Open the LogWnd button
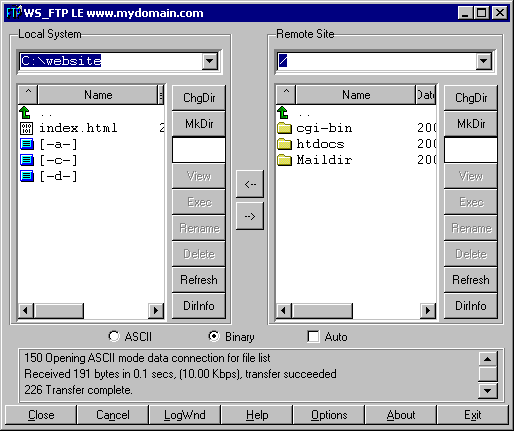514x431 pixels. (x=185, y=415)
